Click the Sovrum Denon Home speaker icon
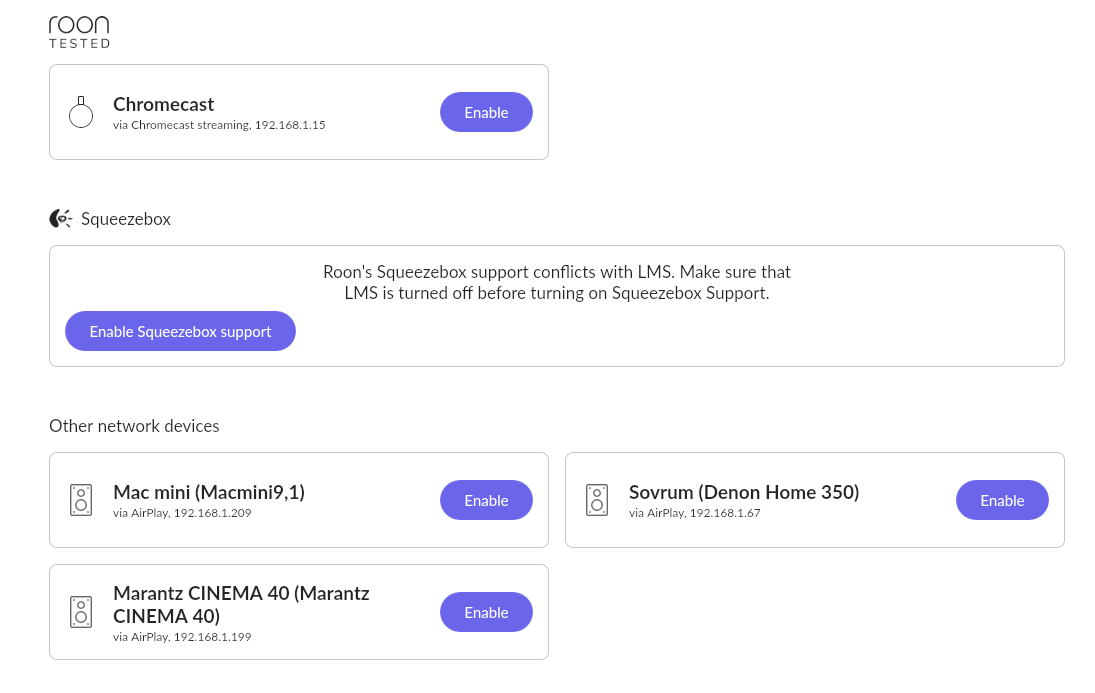The image size is (1095, 693). click(x=597, y=500)
